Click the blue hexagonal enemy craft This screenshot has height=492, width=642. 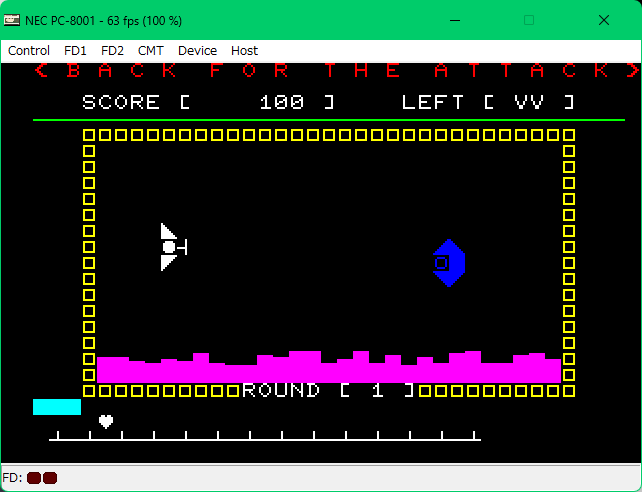tap(448, 263)
